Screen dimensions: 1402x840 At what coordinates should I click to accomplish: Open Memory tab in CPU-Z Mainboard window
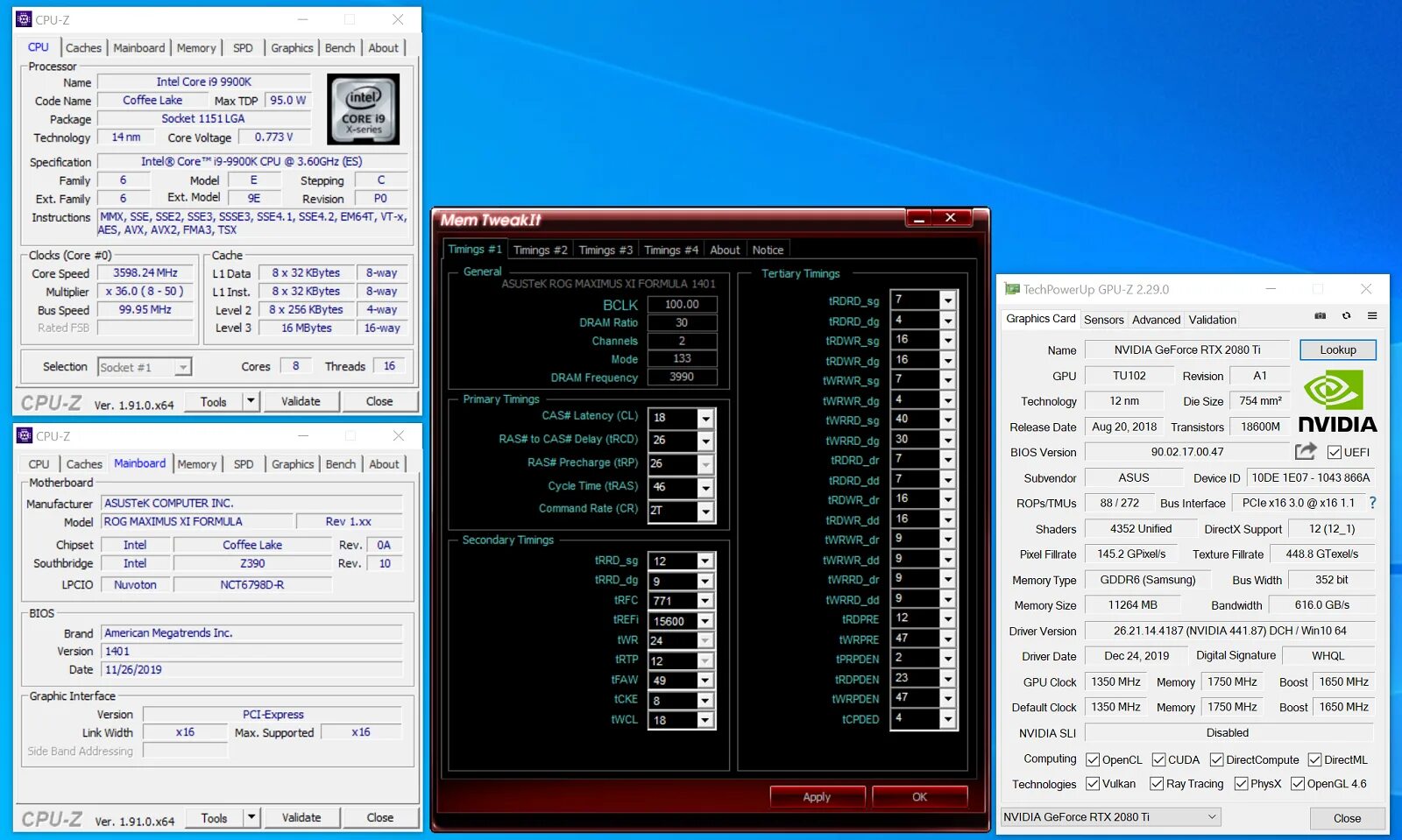pos(196,464)
